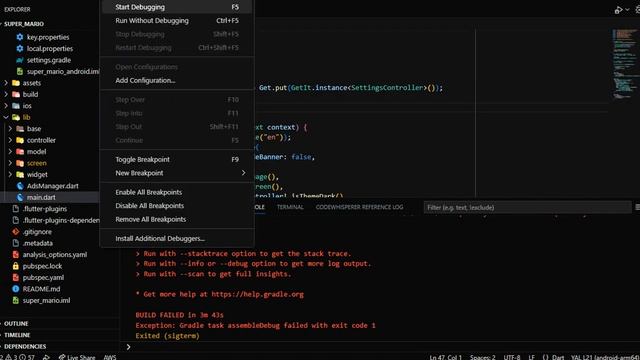Open .flutter-plugins-dependencies file
The image size is (640, 360).
tap(61, 220)
